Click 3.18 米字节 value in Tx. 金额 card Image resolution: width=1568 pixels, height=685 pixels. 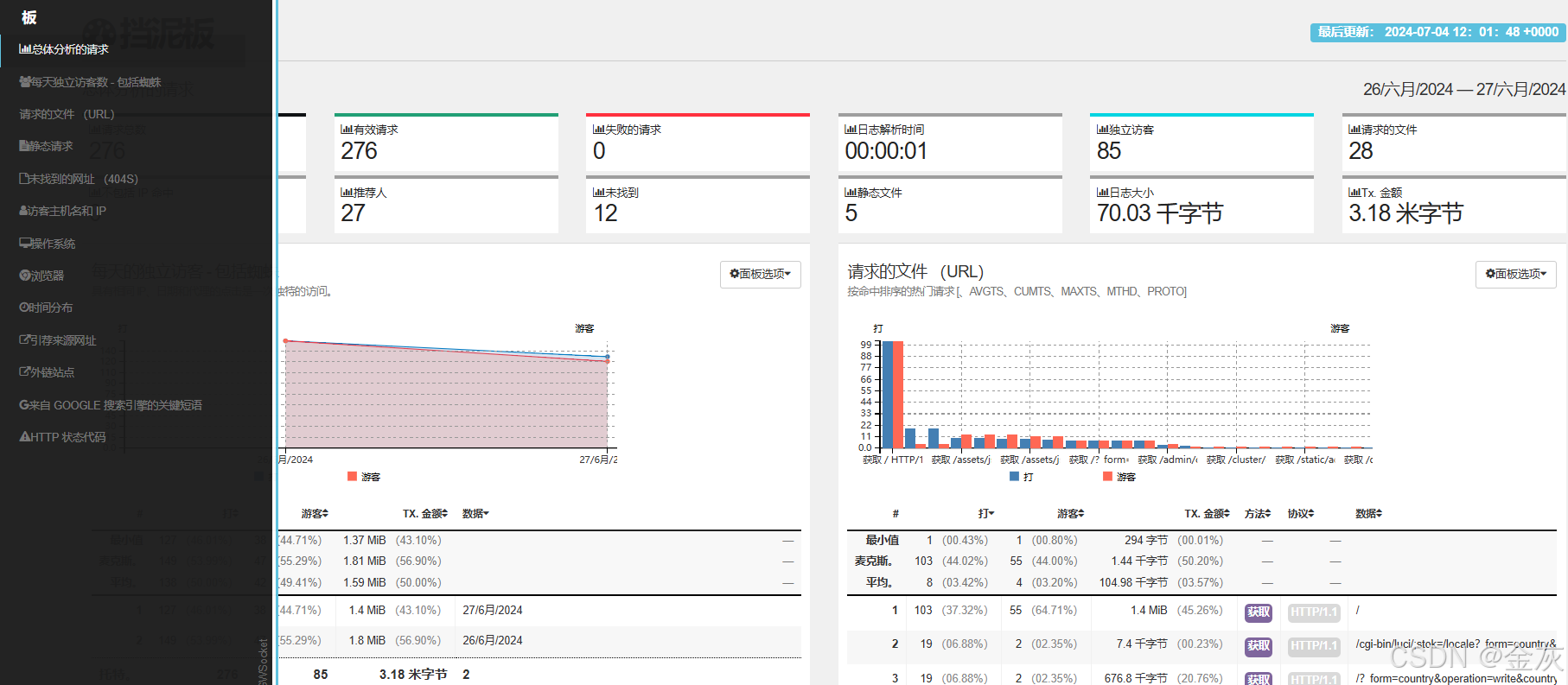[1405, 213]
